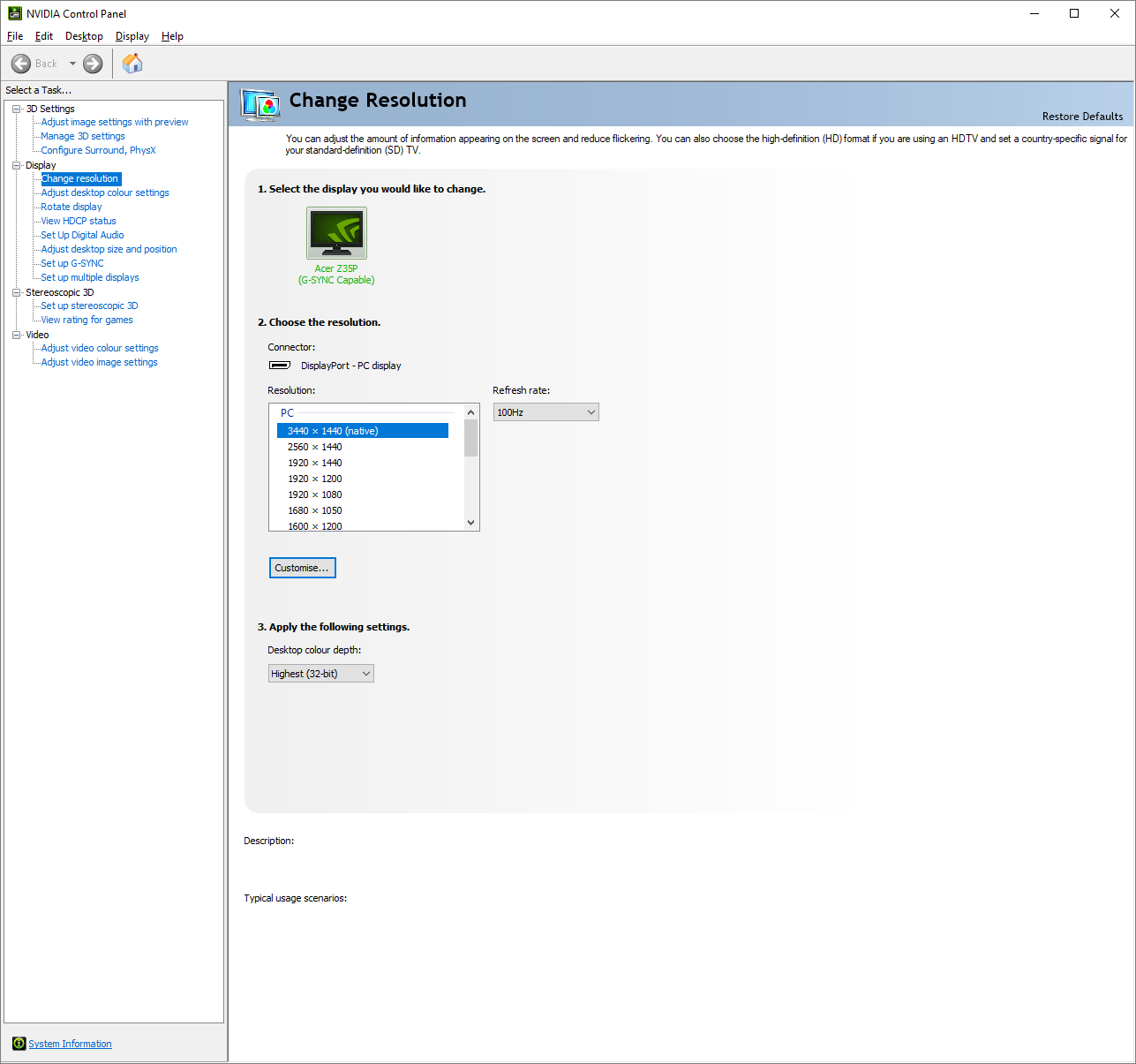Open the Display menu
This screenshot has height=1064, width=1136.
pos(132,36)
